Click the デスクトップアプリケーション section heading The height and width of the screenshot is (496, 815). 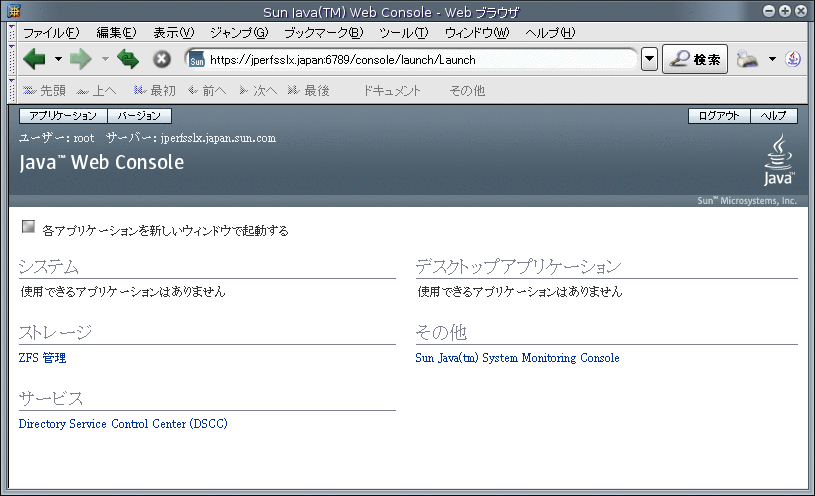[518, 267]
